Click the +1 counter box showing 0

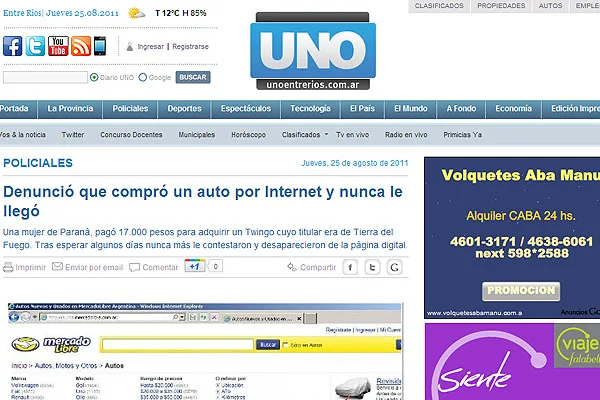(x=215, y=266)
